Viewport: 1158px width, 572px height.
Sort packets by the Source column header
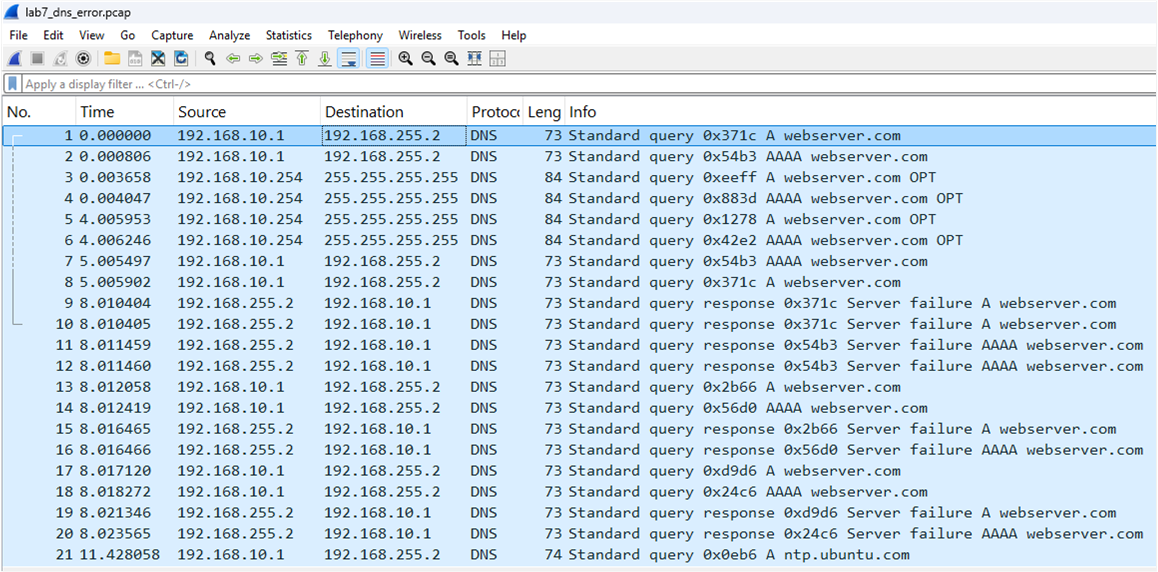(x=202, y=112)
